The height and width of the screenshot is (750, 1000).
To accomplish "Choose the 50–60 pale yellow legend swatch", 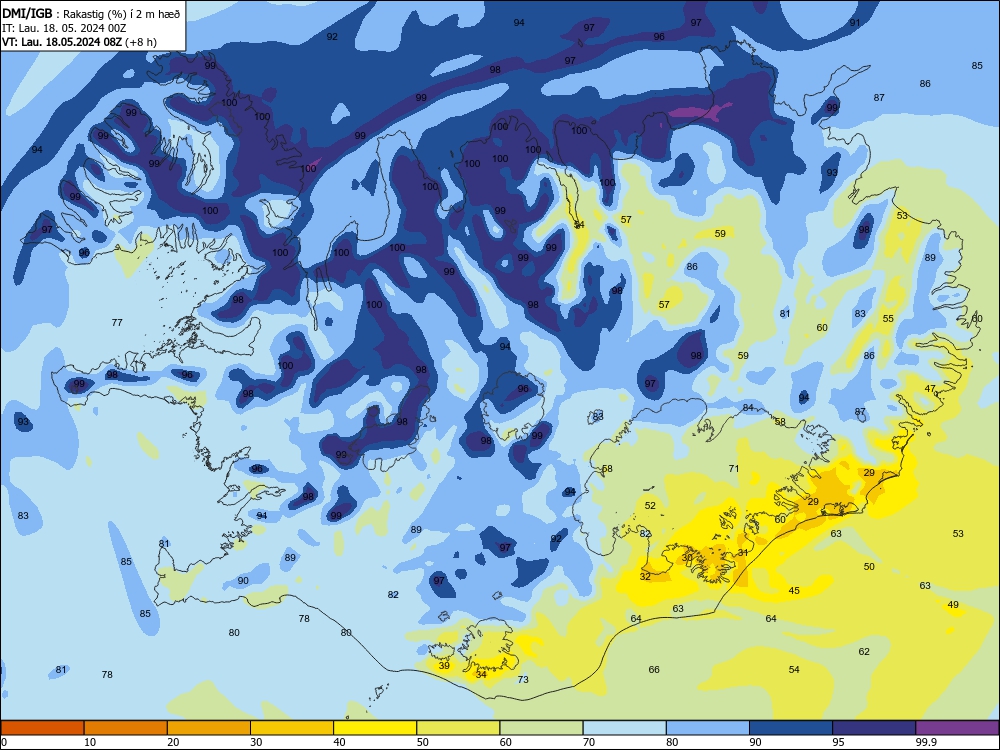I will click(x=458, y=728).
